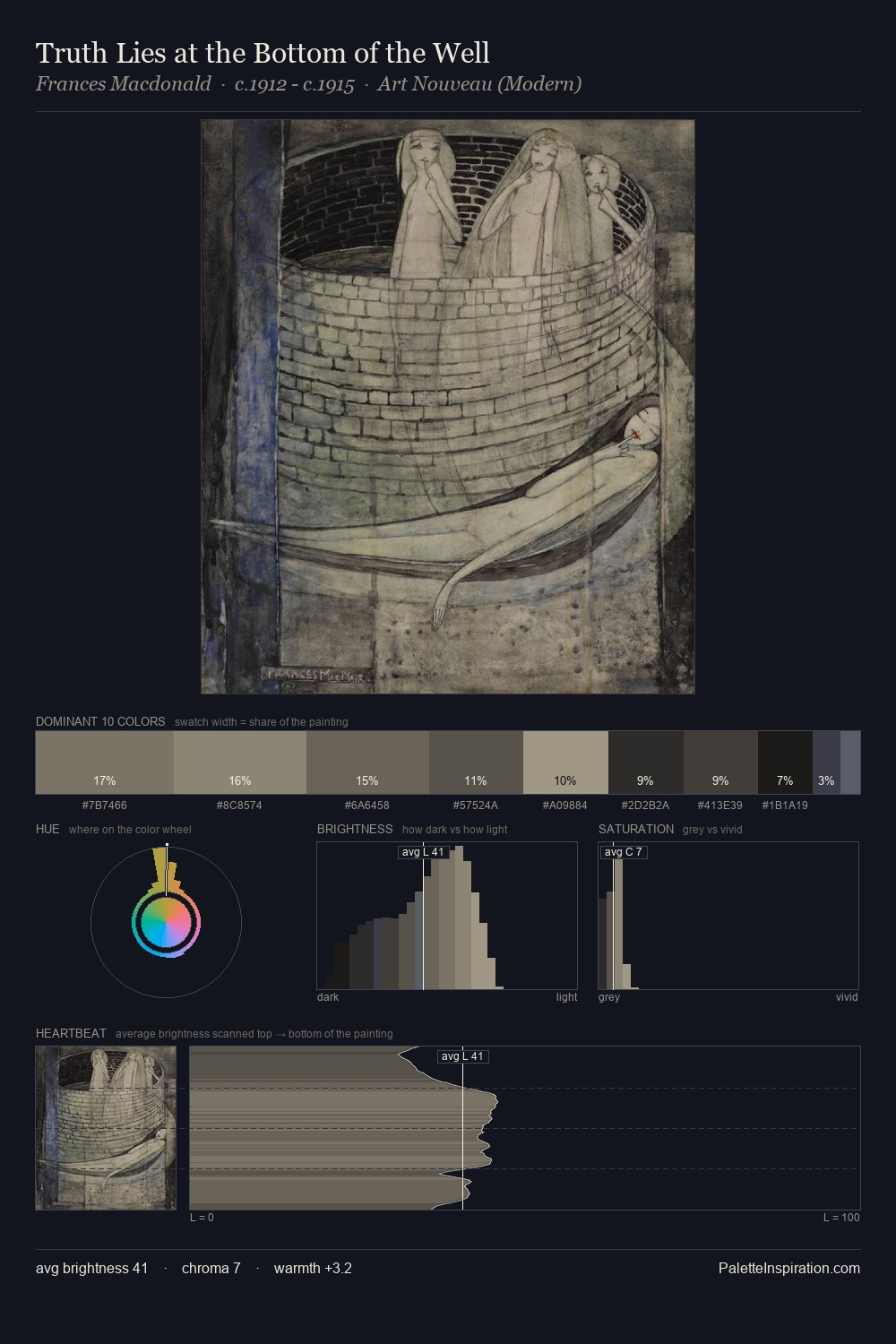
Task: Click the avg L 41 label in Heartbeat
Action: 462,1056
